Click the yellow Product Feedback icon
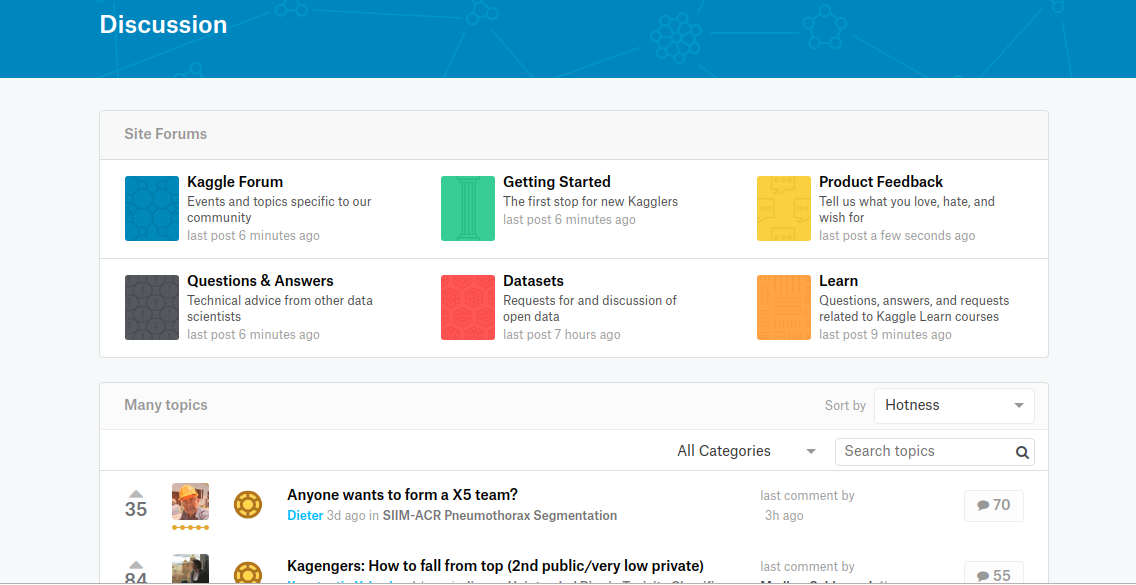The image size is (1136, 585). pos(784,208)
